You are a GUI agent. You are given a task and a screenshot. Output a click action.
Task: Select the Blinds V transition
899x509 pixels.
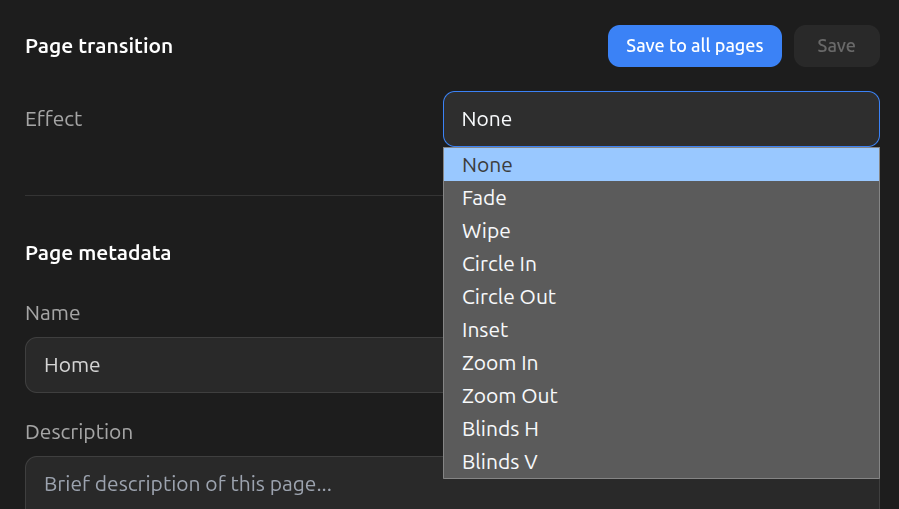660,462
